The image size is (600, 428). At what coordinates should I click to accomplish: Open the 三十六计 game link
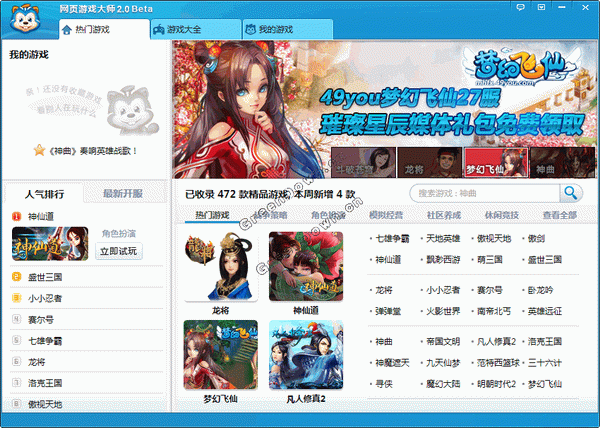545,363
